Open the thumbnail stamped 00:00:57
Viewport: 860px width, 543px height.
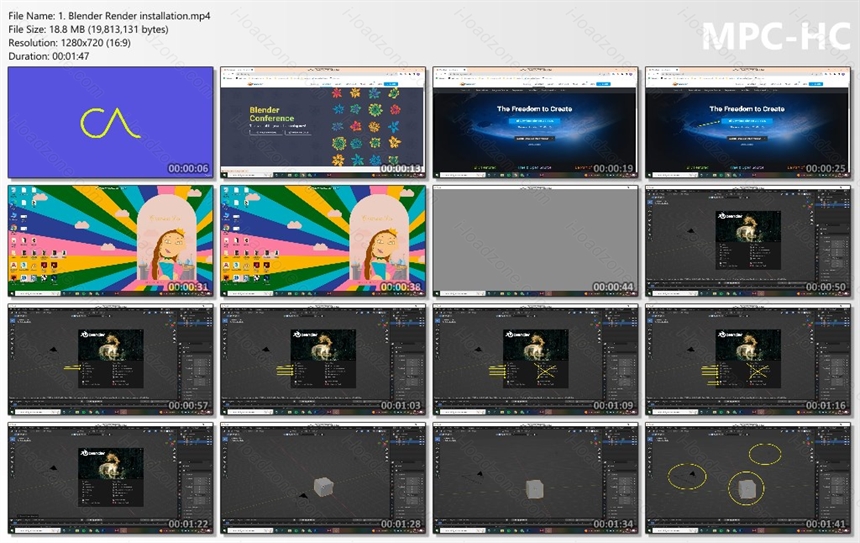110,359
